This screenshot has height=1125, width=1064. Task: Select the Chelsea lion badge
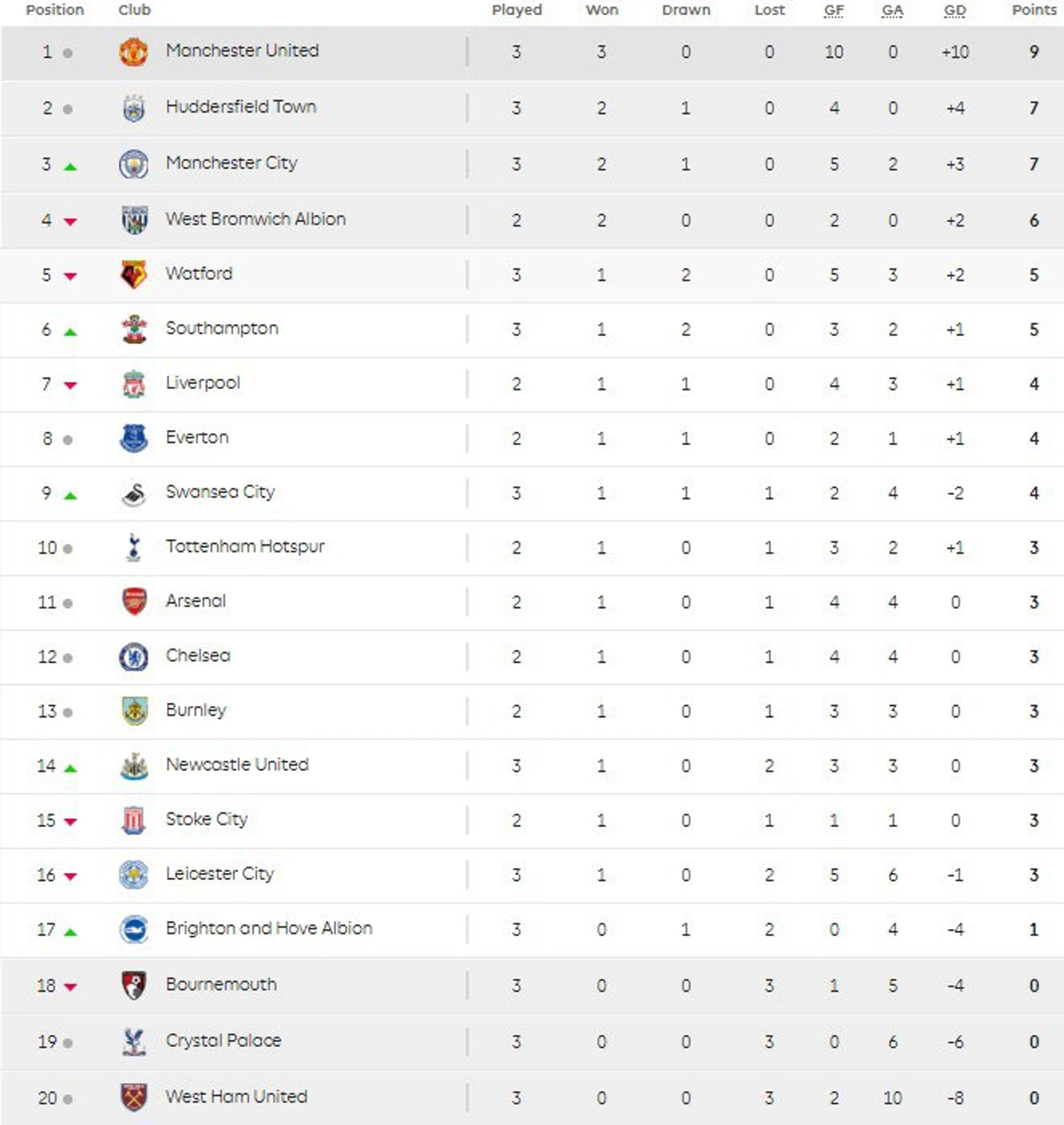(x=133, y=656)
